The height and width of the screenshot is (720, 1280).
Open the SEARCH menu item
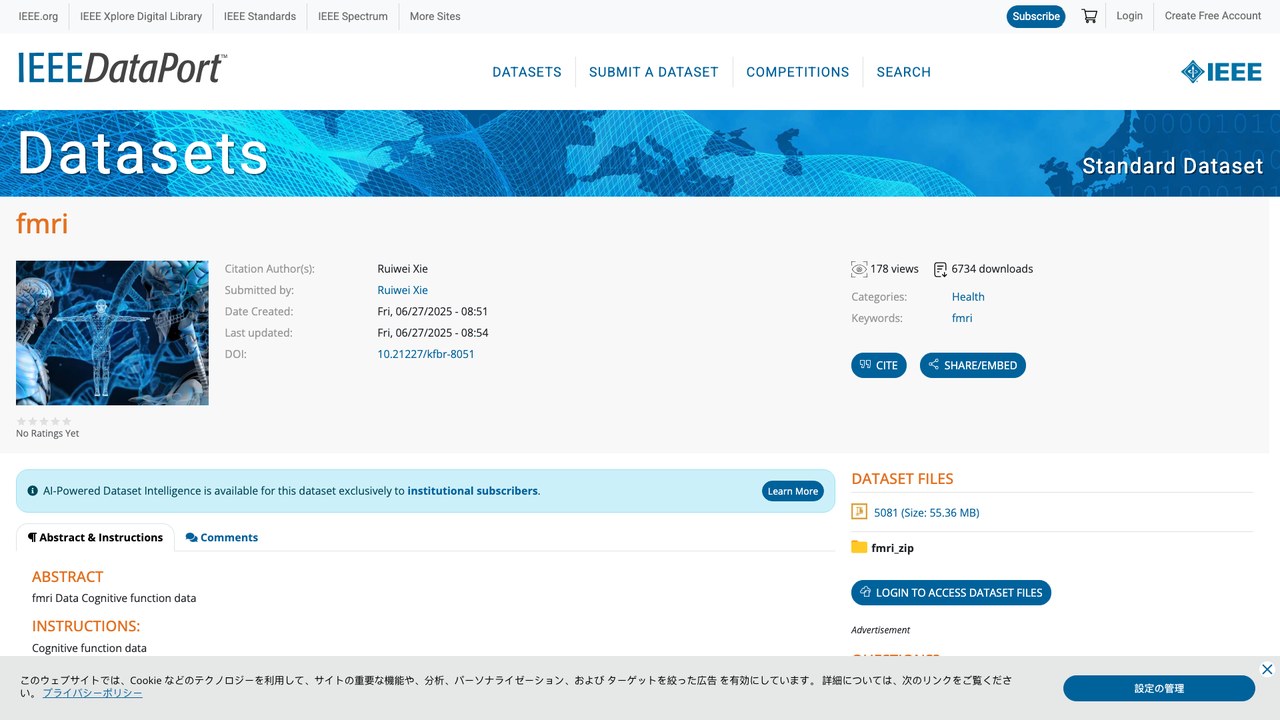[904, 72]
